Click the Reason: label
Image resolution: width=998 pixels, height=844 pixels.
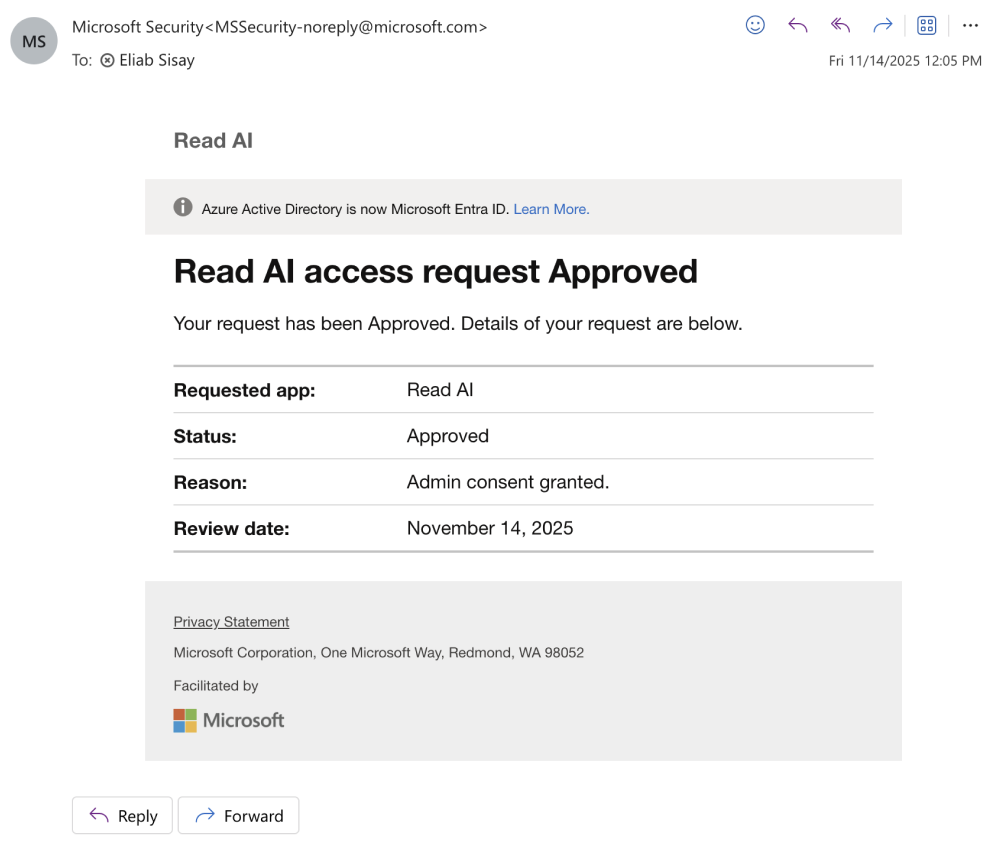click(210, 482)
